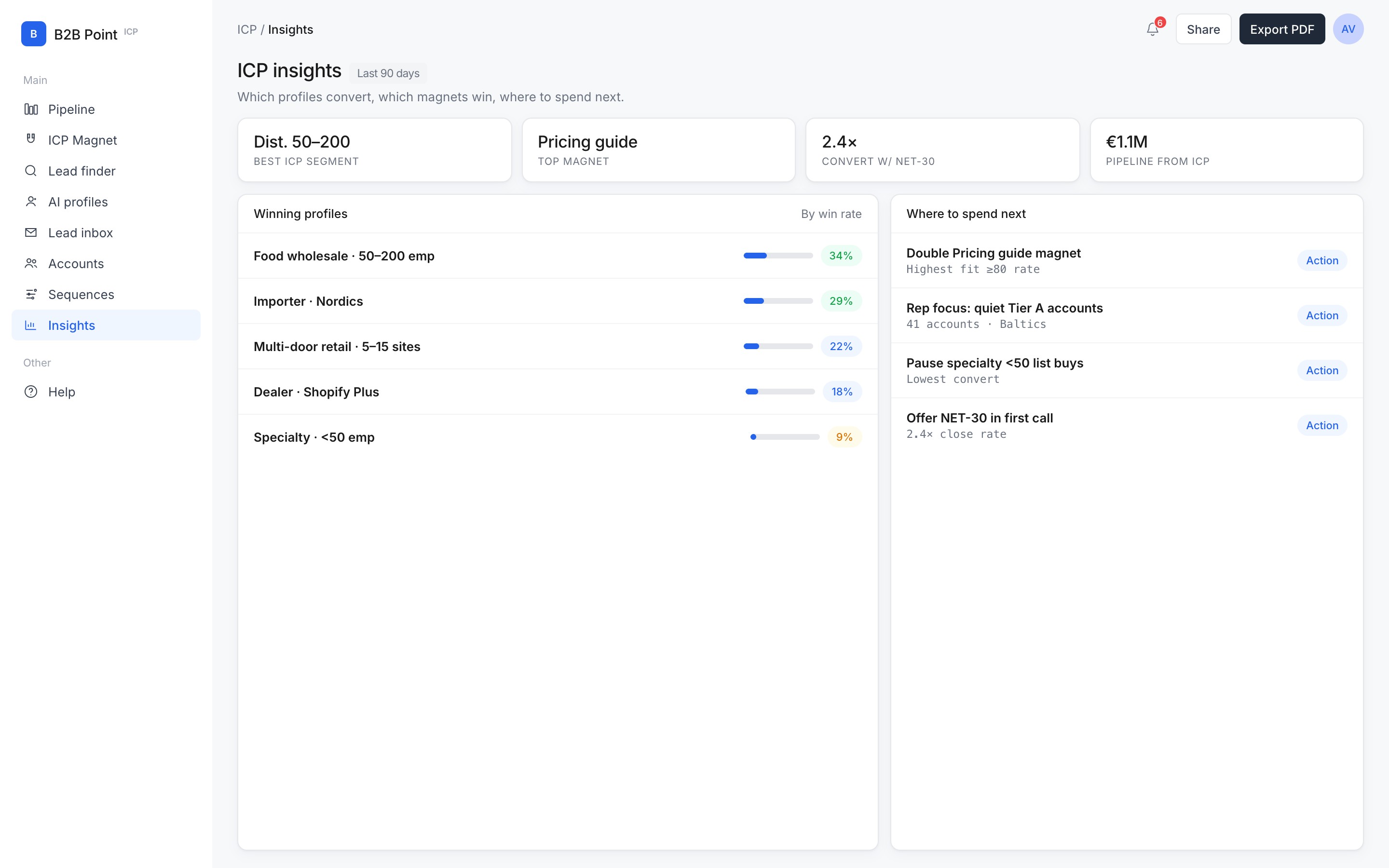Navigate to Lead finder
Viewport: 1389px width, 868px height.
pos(106,171)
